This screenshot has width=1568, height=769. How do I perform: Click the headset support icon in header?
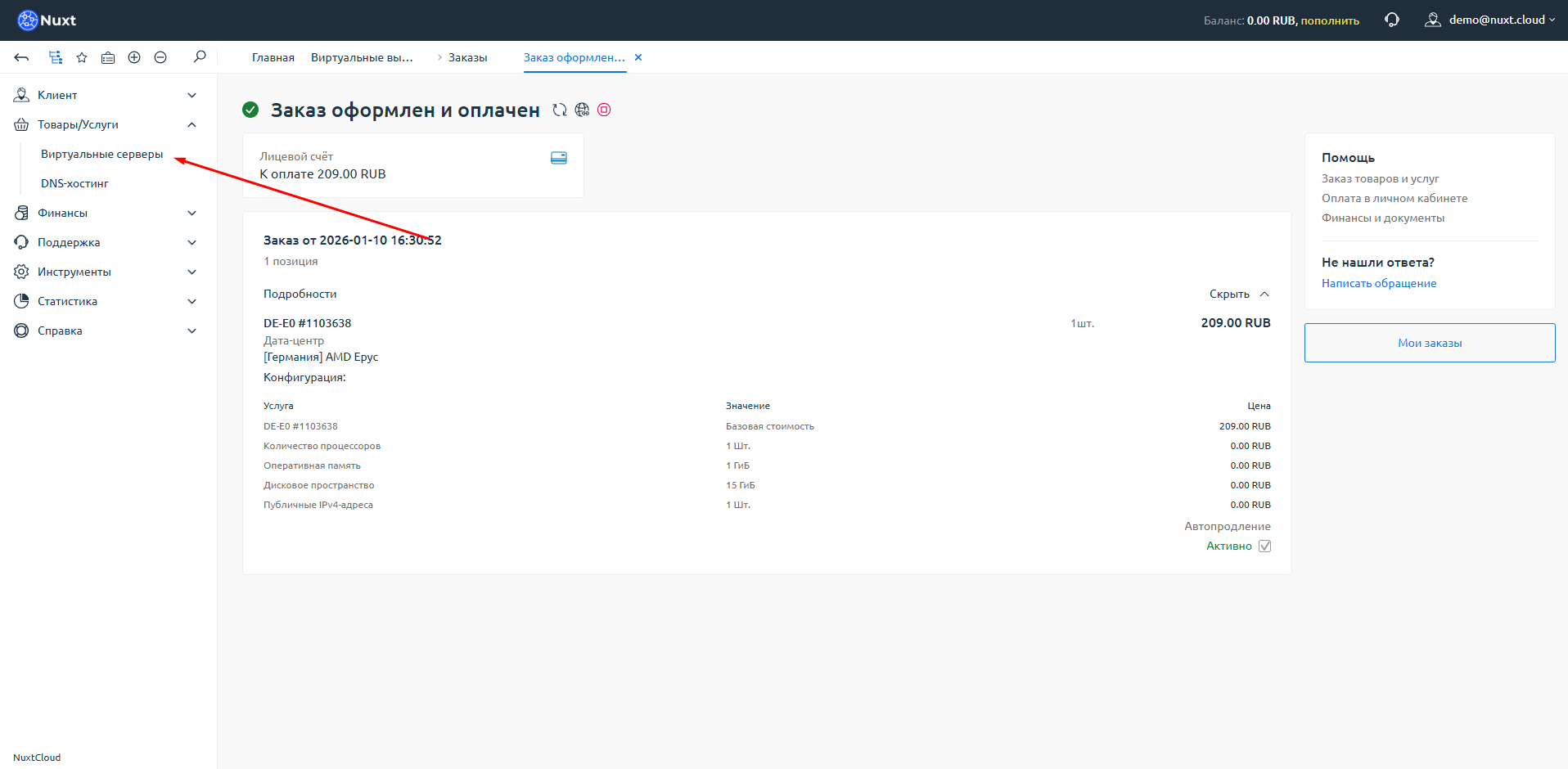[x=1391, y=19]
